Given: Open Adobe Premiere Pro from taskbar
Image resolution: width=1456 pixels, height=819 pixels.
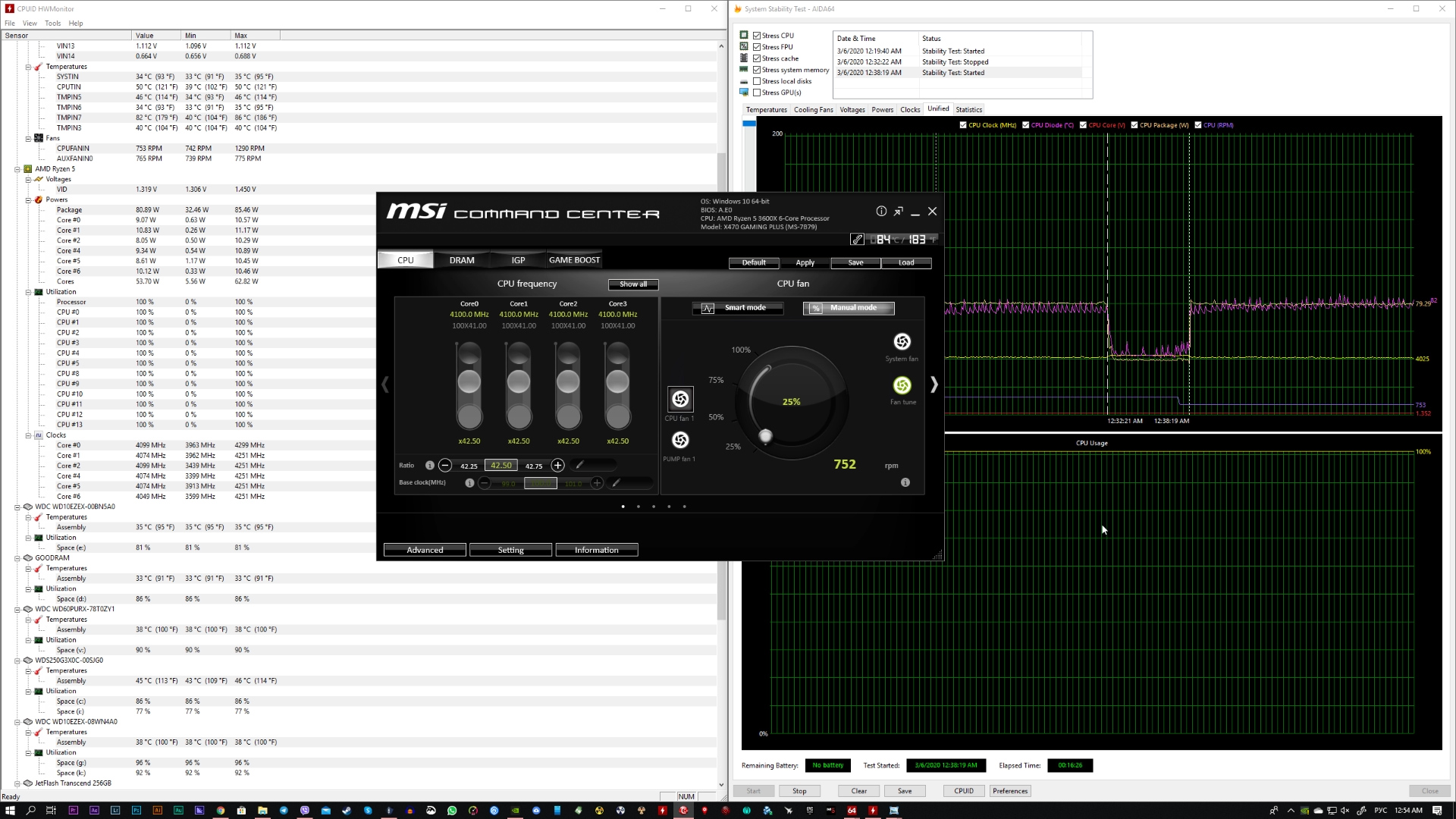Looking at the screenshot, I should coord(74,810).
